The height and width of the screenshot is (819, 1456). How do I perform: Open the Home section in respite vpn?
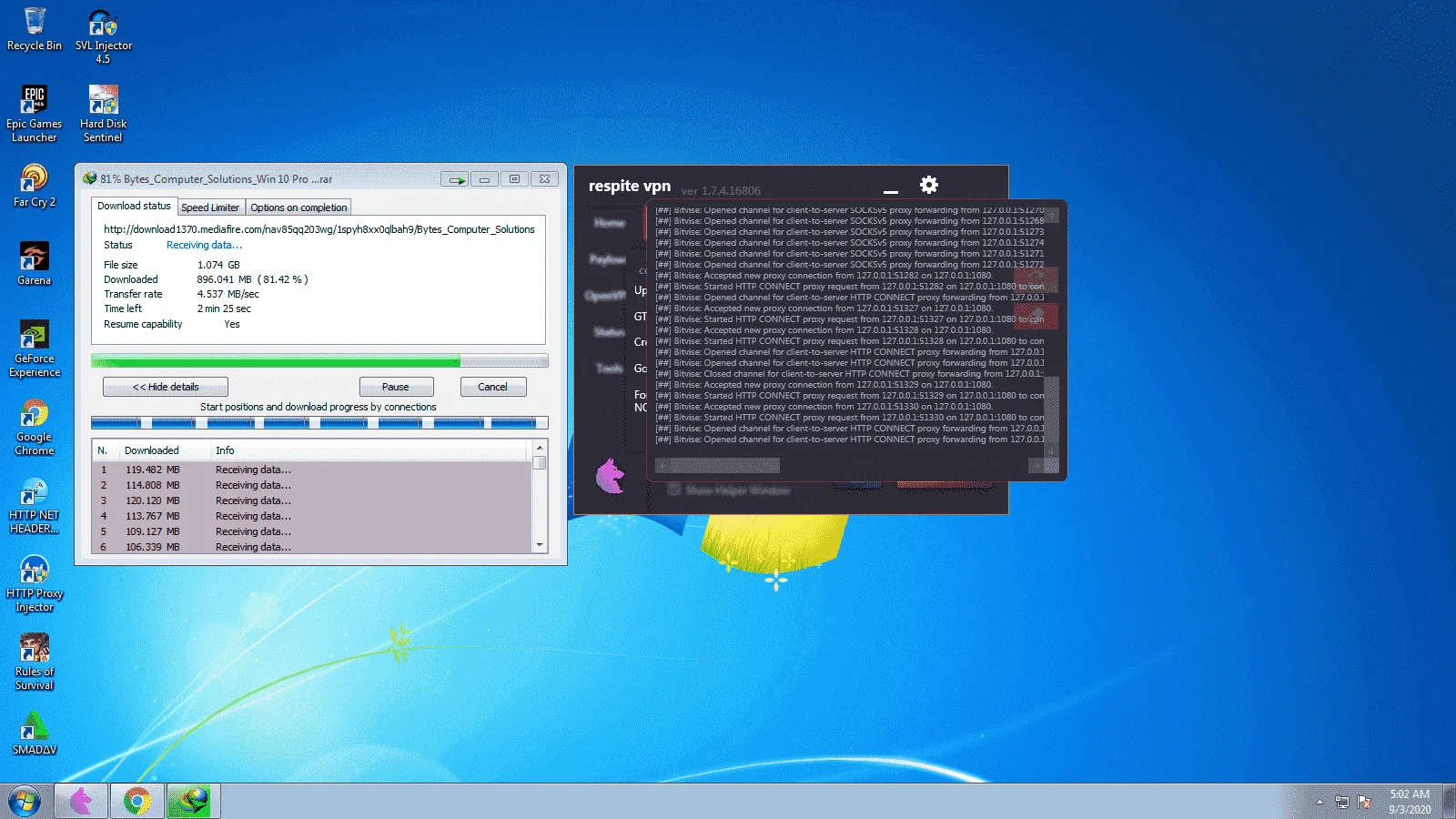610,223
